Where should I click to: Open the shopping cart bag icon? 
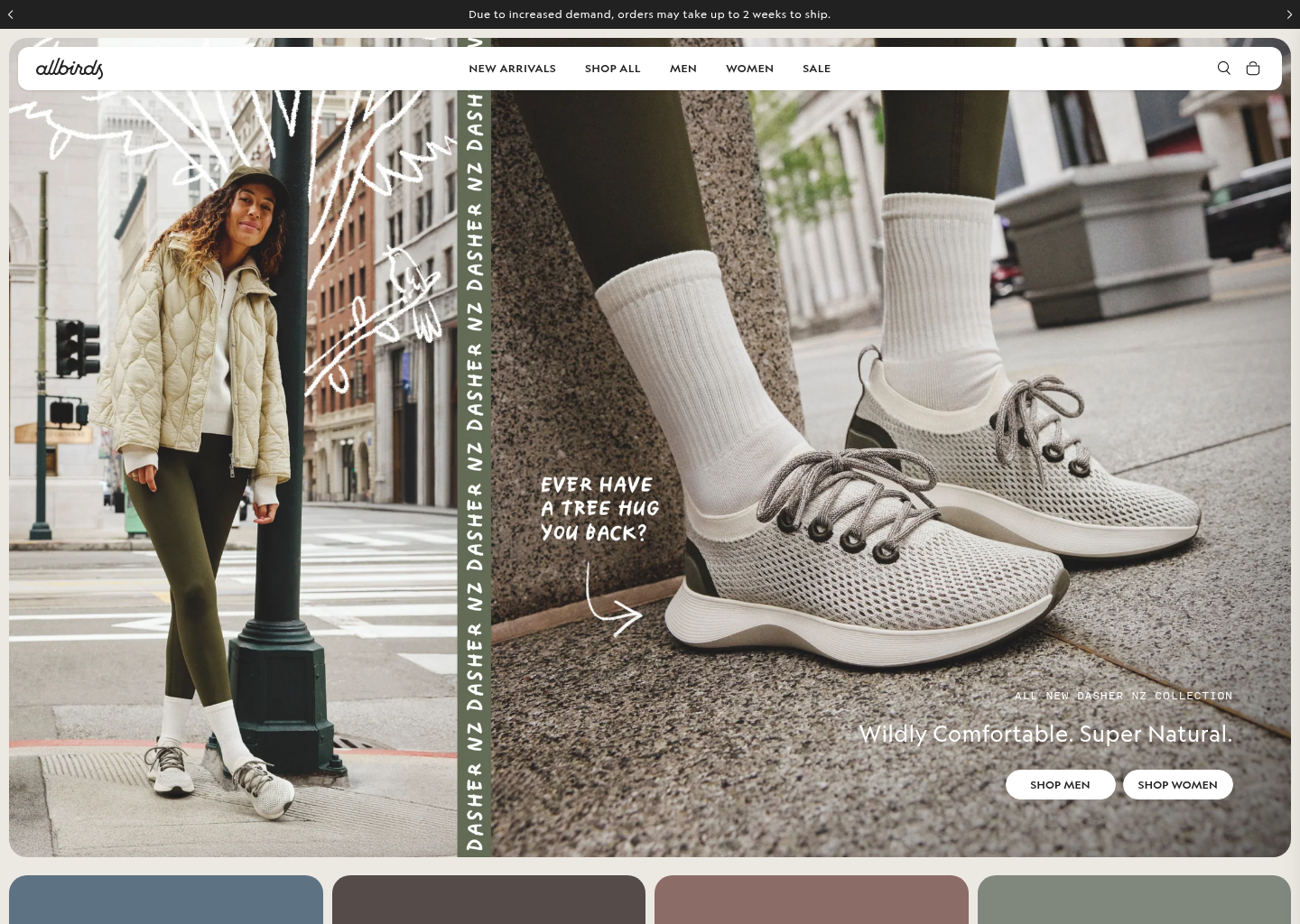coord(1252,68)
